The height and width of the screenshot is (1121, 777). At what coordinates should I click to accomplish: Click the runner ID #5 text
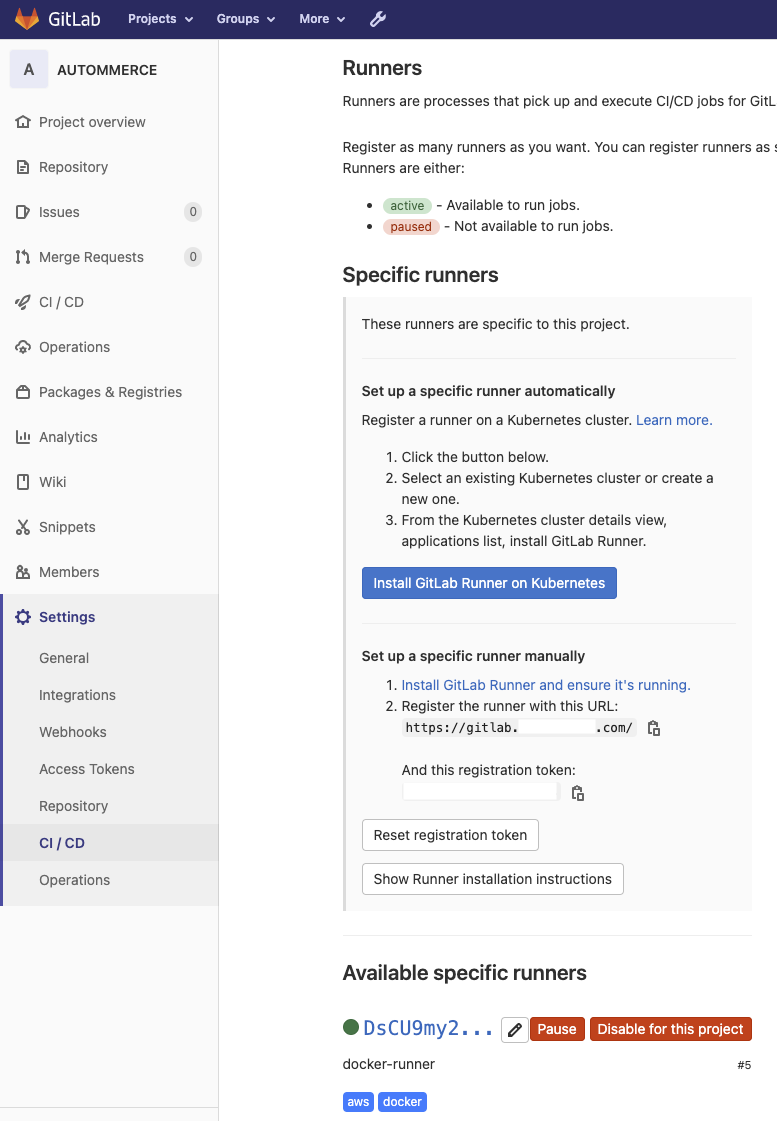click(x=744, y=1065)
